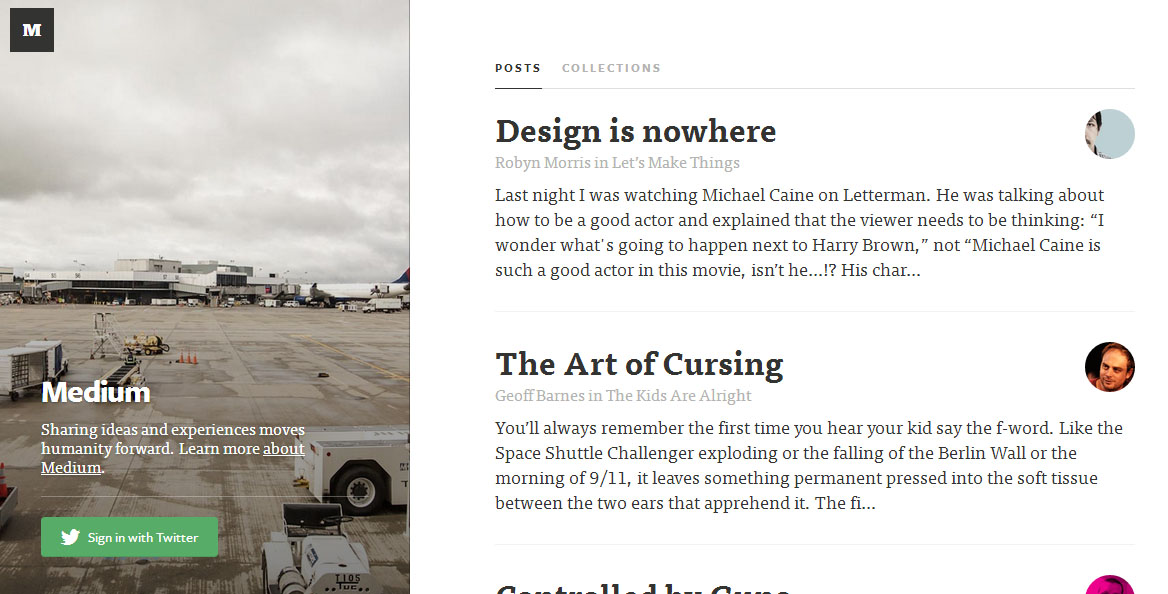The image size is (1168, 594).
Task: Click the airport cover photo
Action: coord(200,200)
